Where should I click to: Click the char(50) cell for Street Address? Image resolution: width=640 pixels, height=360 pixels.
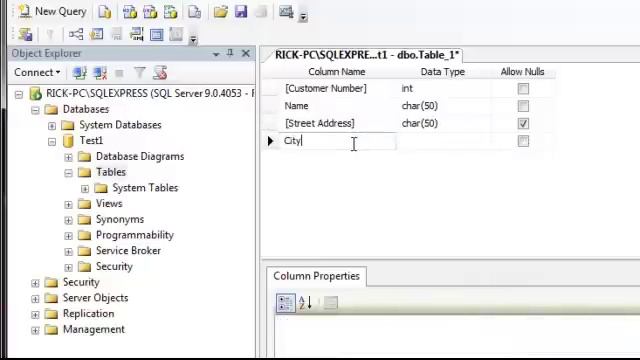[445, 124]
